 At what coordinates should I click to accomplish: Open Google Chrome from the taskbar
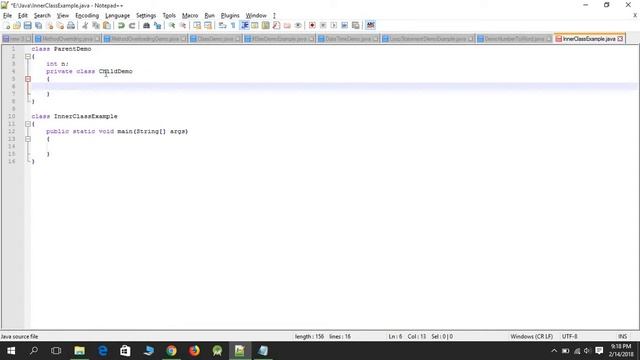pos(171,351)
